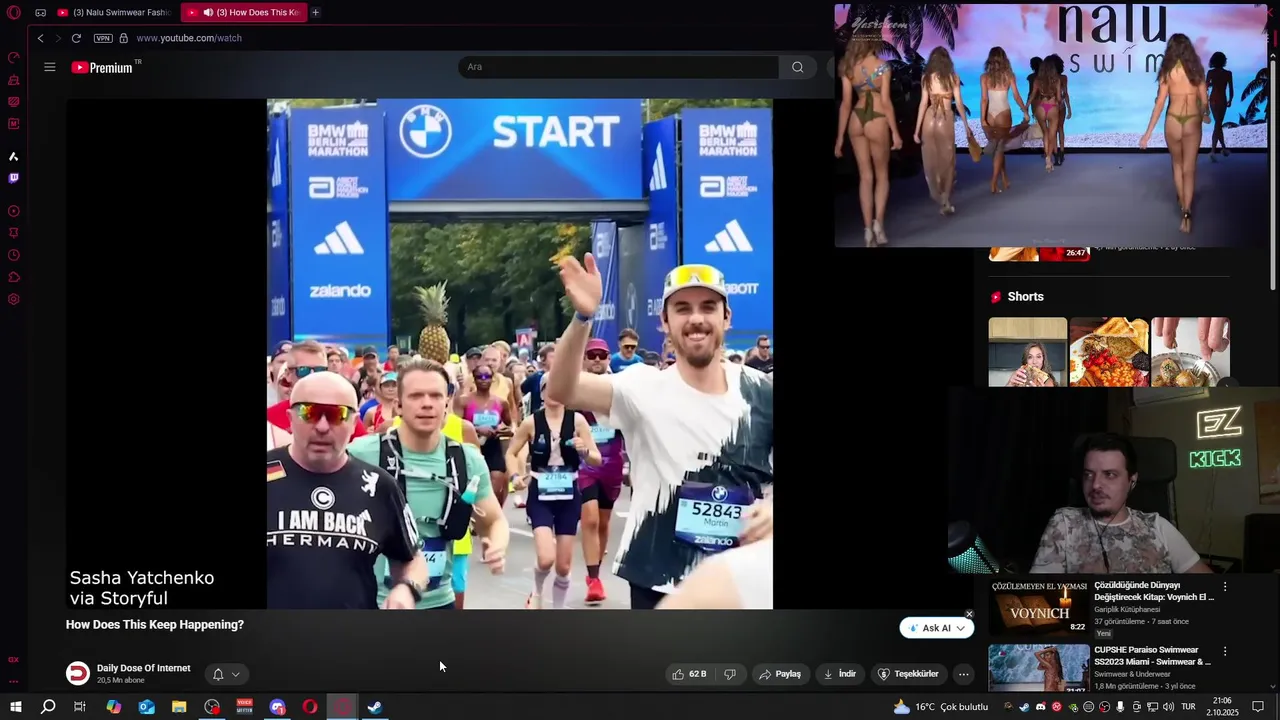Open the 16°C Çok bulutlu weather widget
This screenshot has width=1280, height=720.
click(940, 707)
